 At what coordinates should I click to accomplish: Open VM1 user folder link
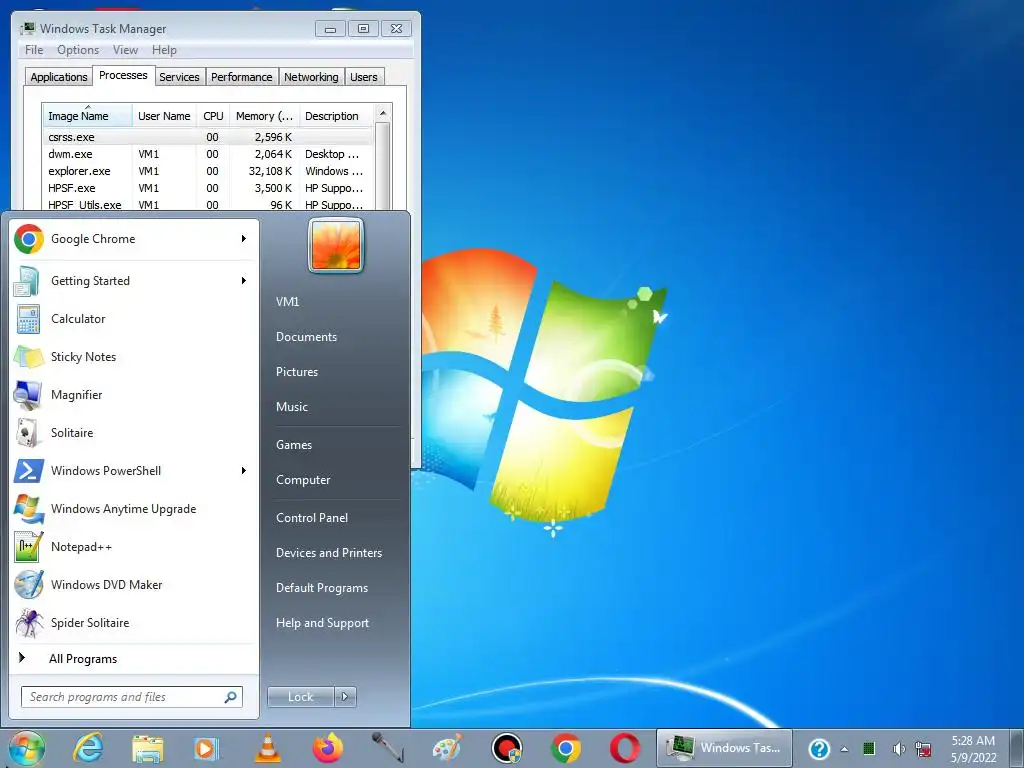(287, 302)
